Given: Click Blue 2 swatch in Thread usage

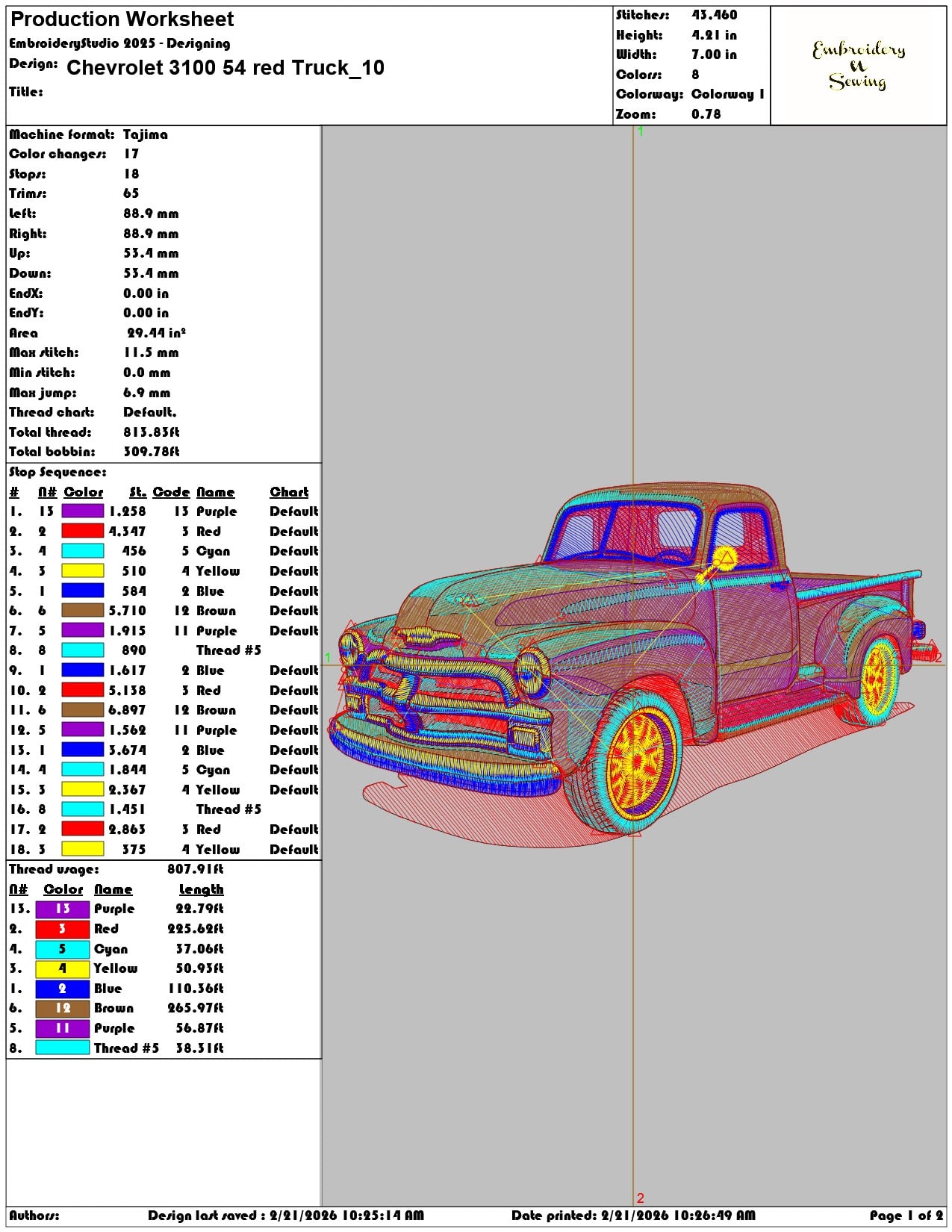Looking at the screenshot, I should tap(63, 989).
